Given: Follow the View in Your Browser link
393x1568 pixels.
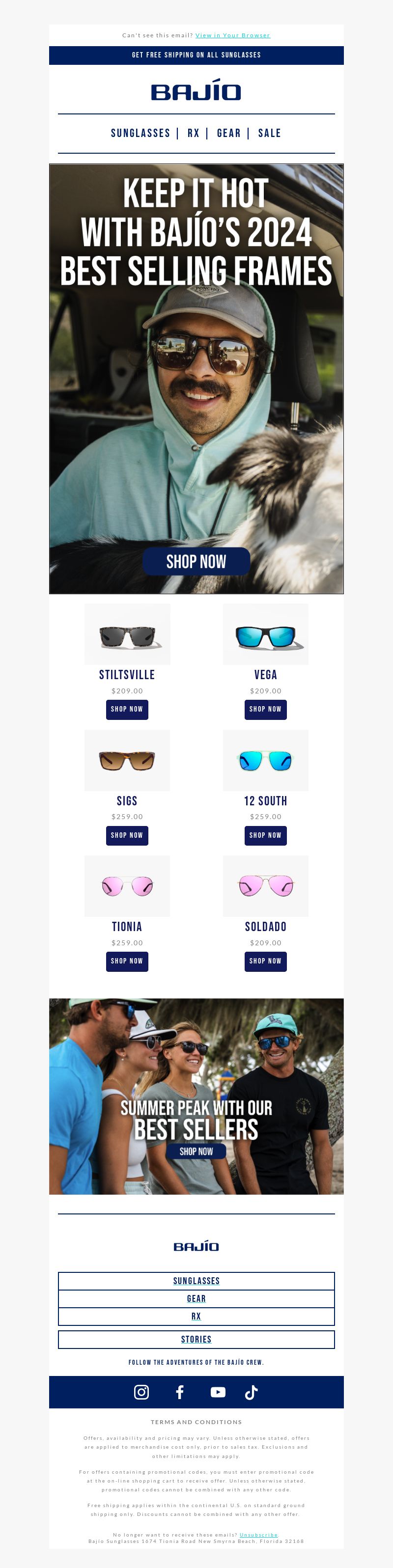Looking at the screenshot, I should (x=233, y=35).
